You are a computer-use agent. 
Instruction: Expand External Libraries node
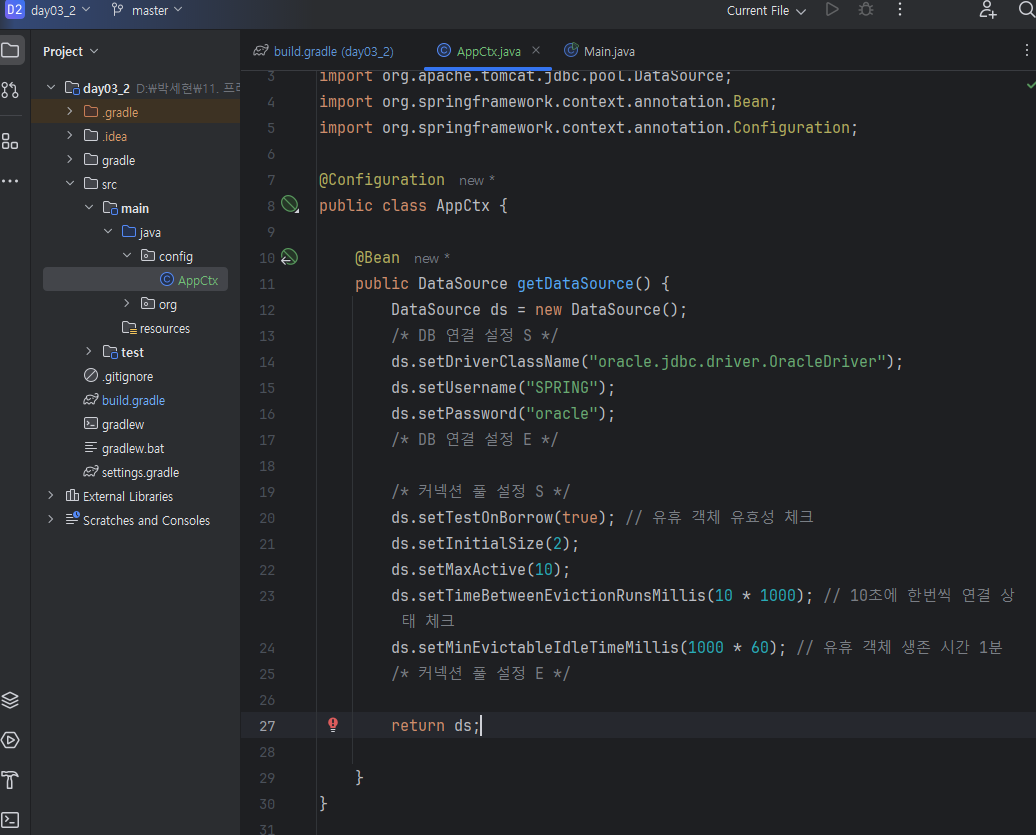(x=51, y=496)
